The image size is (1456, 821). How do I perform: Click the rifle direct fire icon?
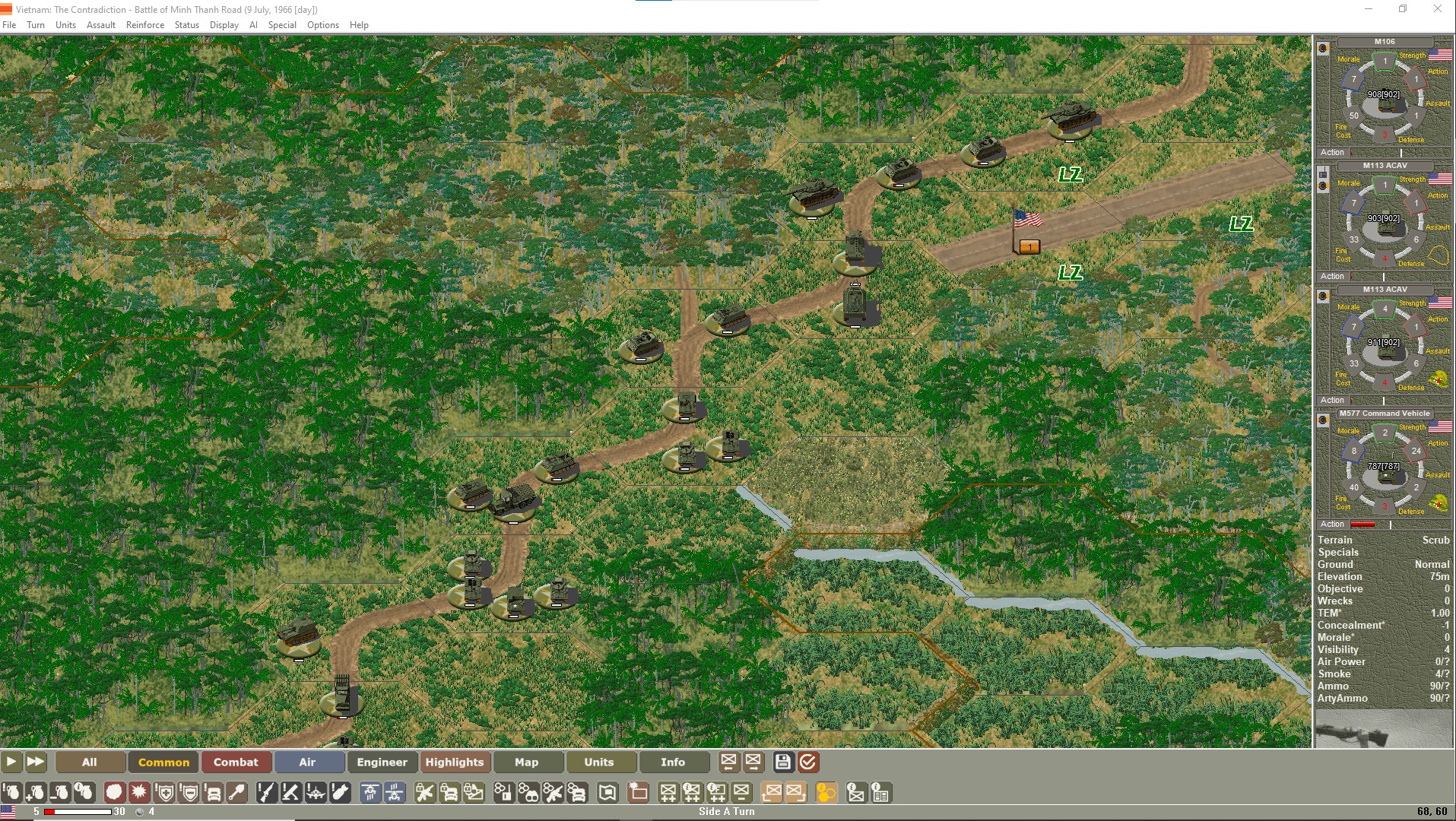pos(266,793)
